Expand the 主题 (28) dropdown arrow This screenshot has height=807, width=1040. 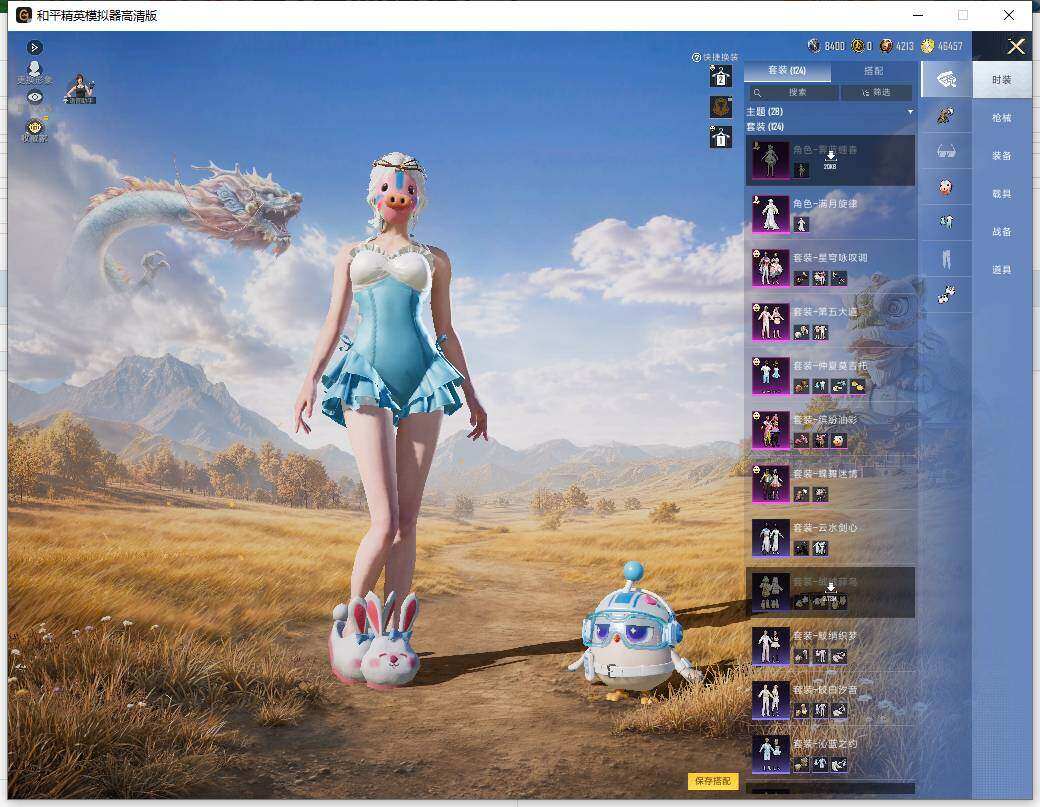pyautogui.click(x=910, y=111)
